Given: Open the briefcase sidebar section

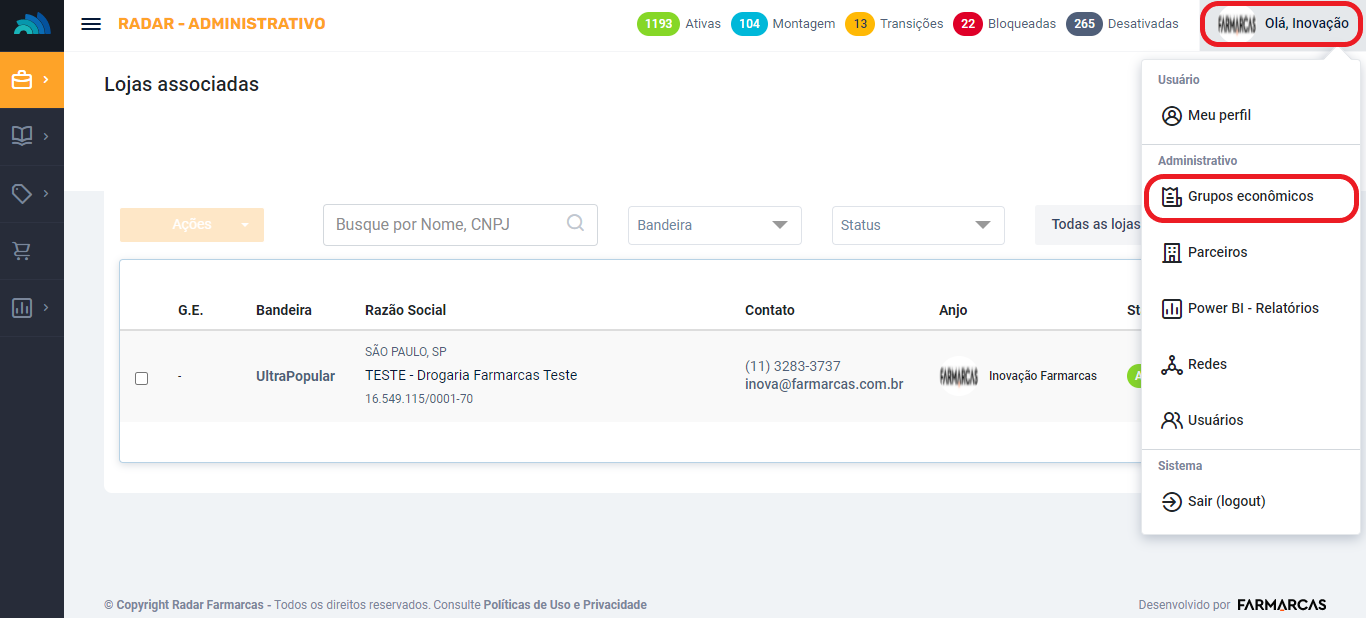Looking at the screenshot, I should point(31,80).
